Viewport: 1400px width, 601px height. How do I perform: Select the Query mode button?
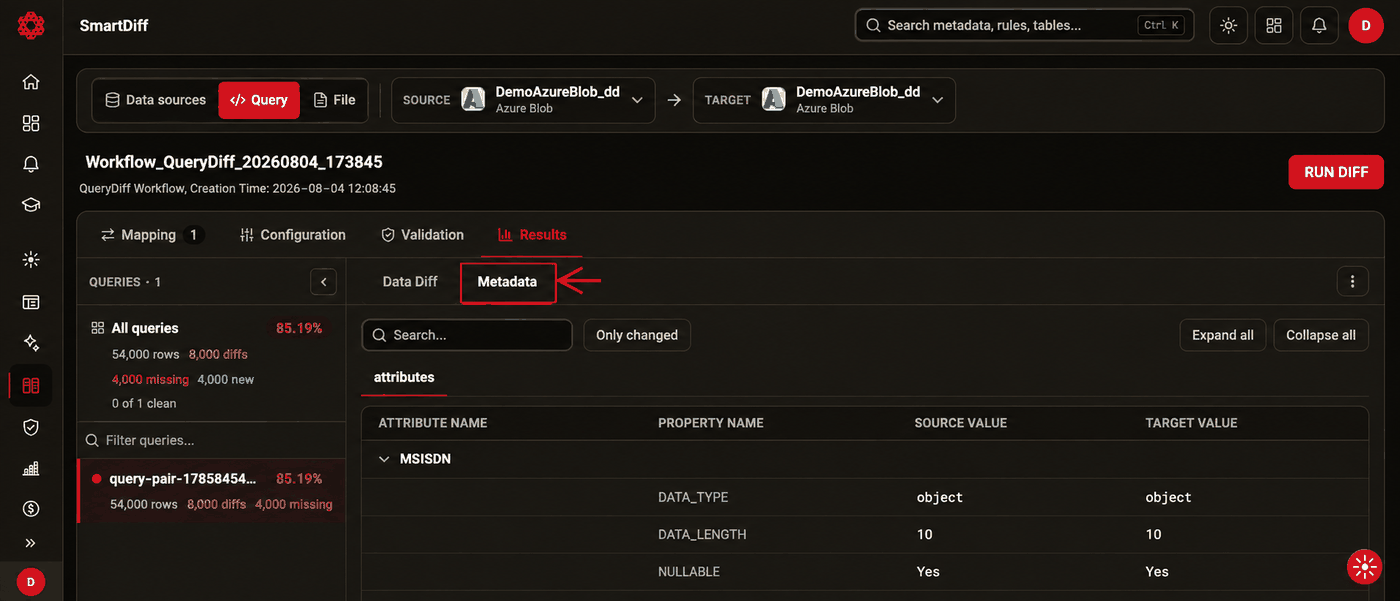pos(259,100)
